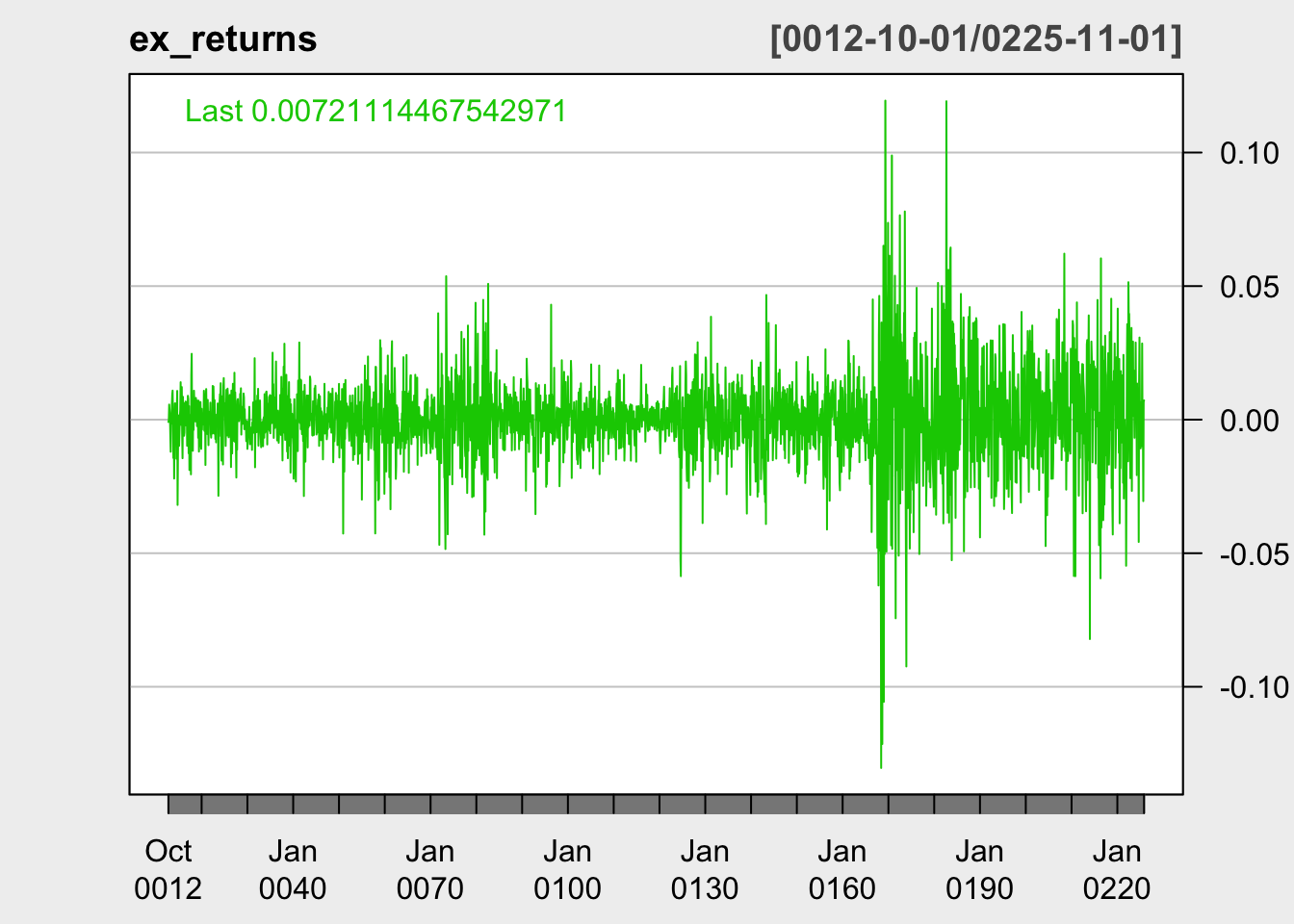This screenshot has height=924, width=1294.
Task: Select the Jan 0160 x-axis label
Action: [x=842, y=869]
